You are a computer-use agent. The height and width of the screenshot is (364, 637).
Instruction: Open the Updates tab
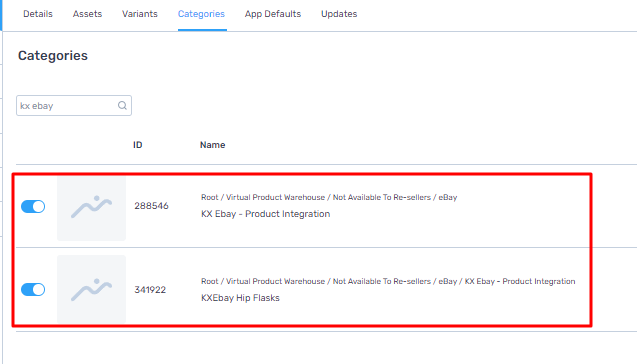pos(339,14)
